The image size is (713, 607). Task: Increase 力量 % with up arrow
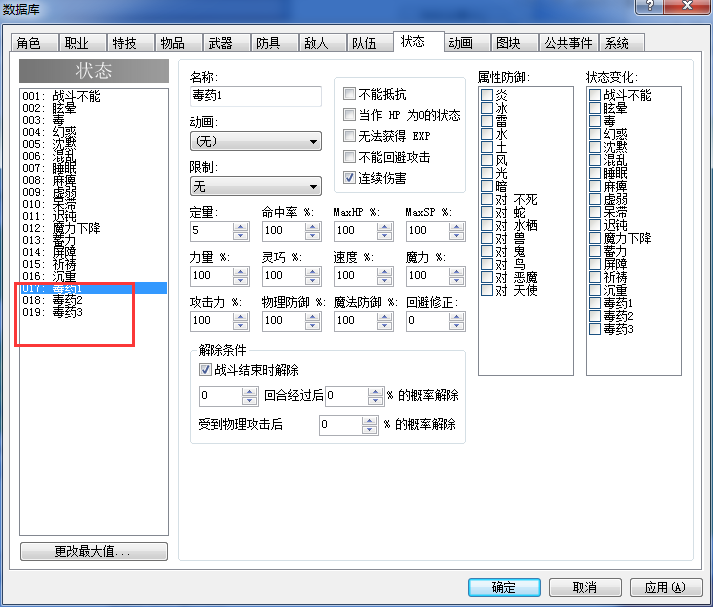coord(240,271)
